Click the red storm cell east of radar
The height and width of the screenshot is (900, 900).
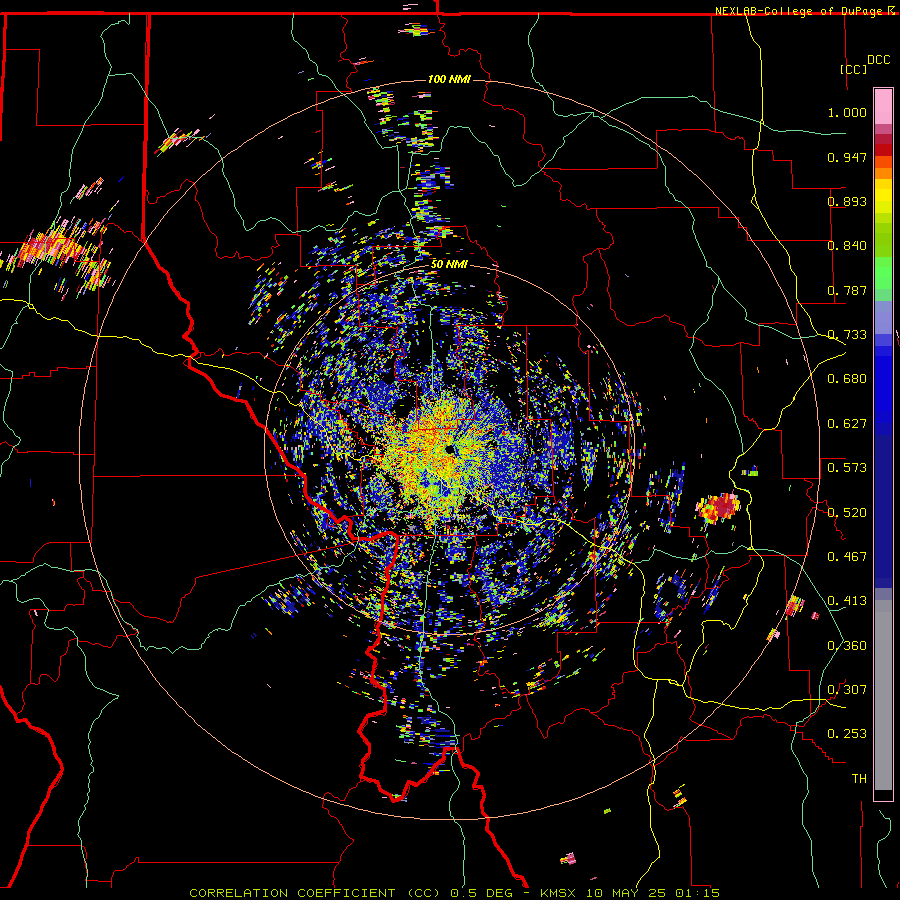[720, 508]
